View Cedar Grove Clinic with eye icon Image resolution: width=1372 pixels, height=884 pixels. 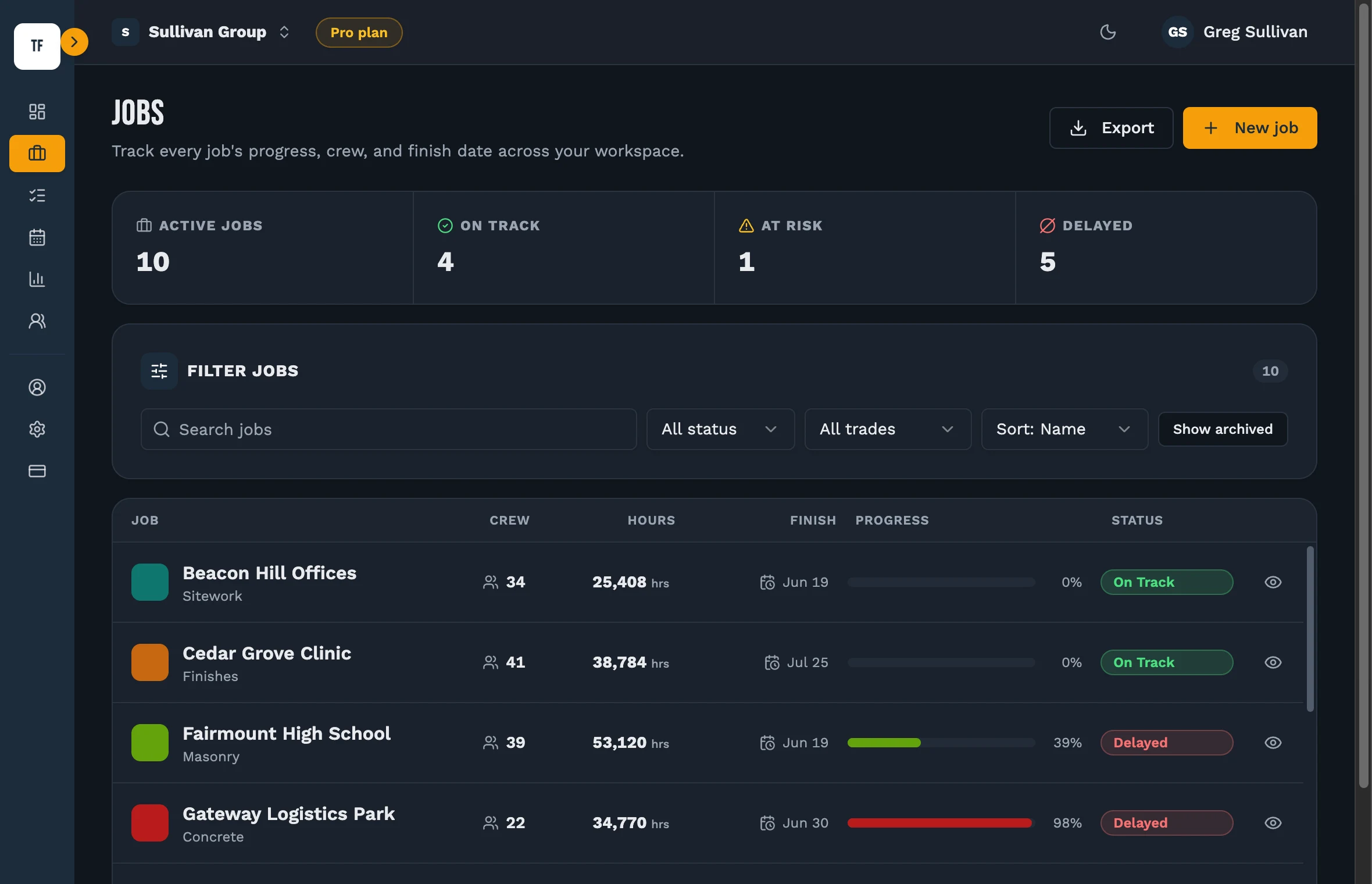pos(1273,662)
